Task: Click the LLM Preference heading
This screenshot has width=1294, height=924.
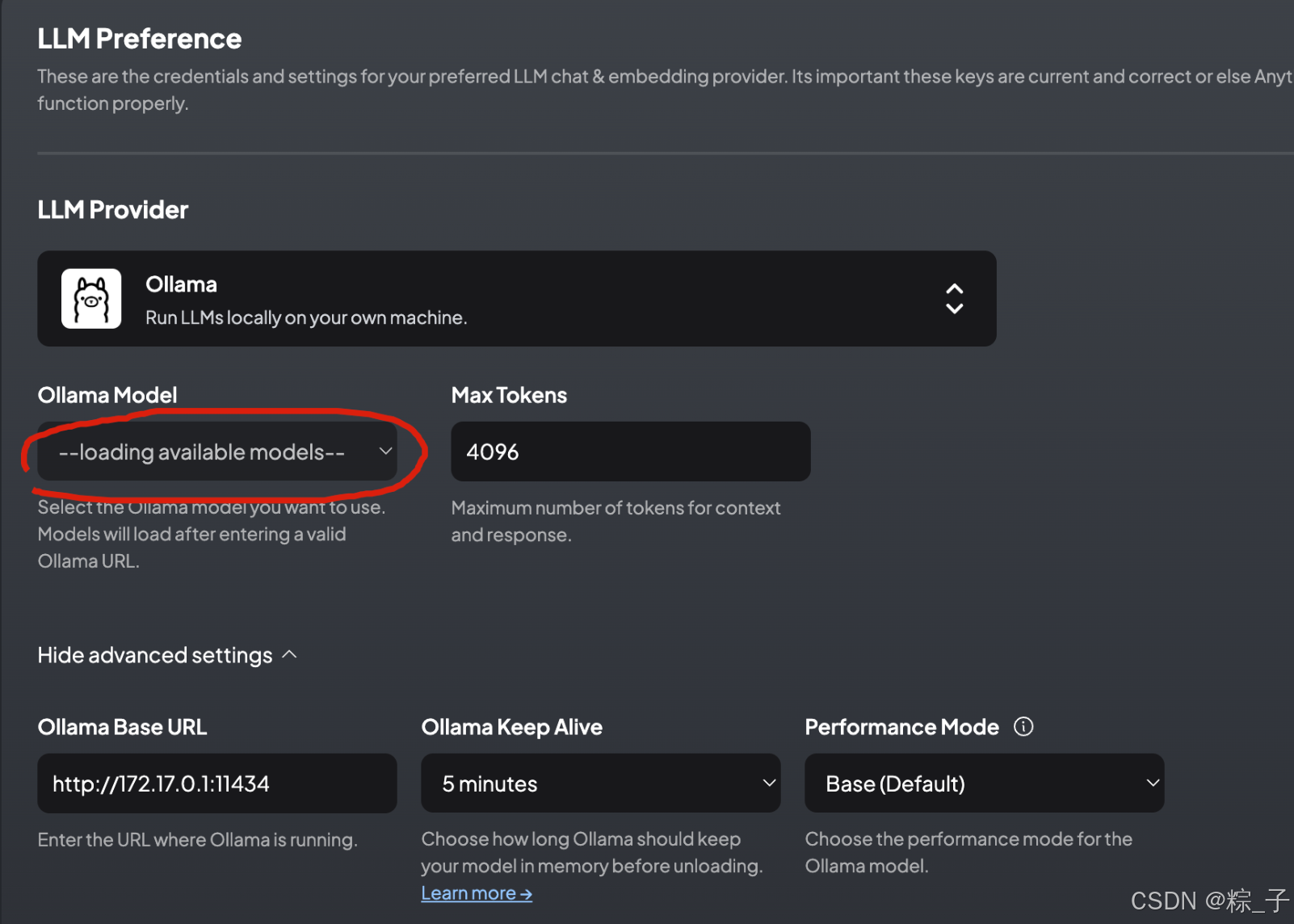Action: tap(140, 39)
